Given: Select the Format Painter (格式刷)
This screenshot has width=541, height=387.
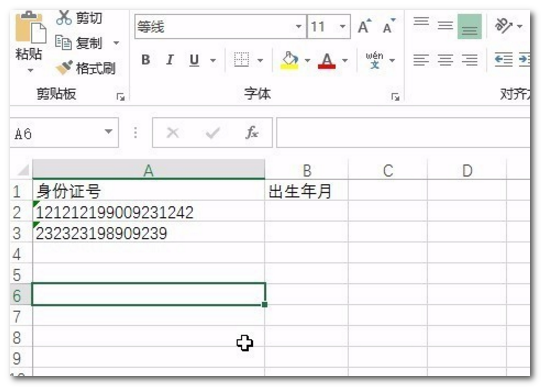Looking at the screenshot, I should pos(86,68).
